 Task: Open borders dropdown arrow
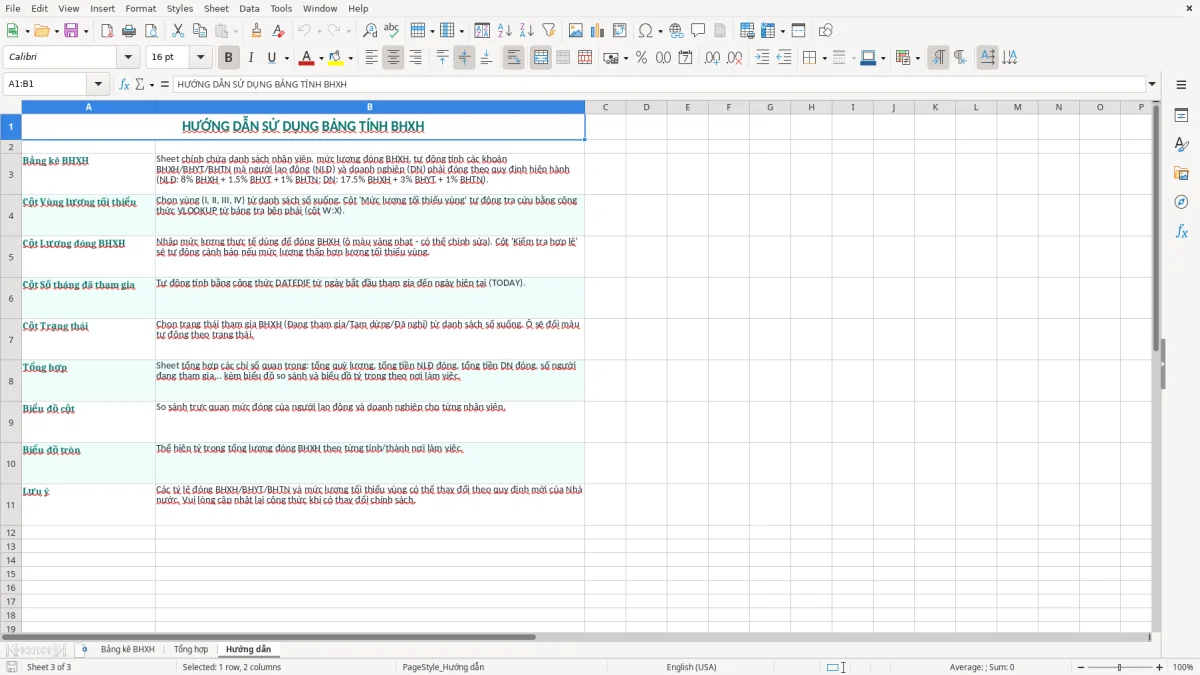coord(823,58)
